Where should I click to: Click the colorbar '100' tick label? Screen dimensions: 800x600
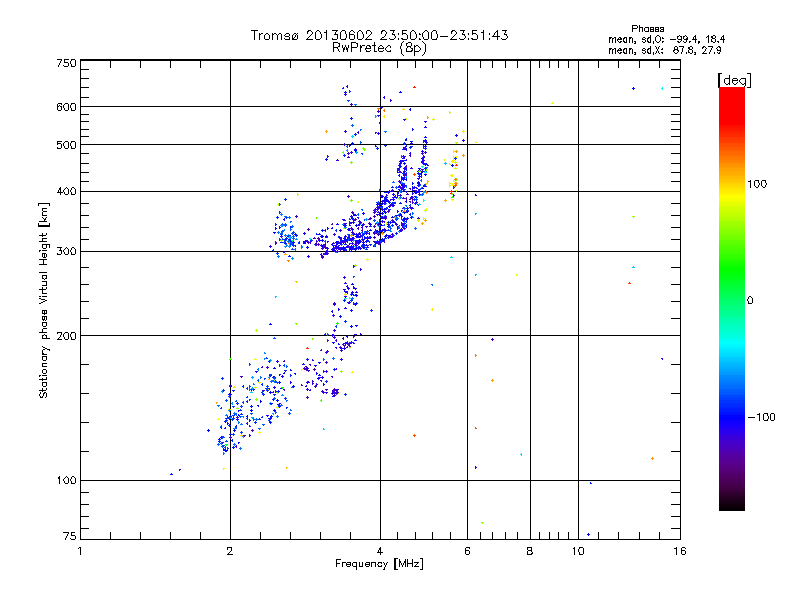(757, 184)
